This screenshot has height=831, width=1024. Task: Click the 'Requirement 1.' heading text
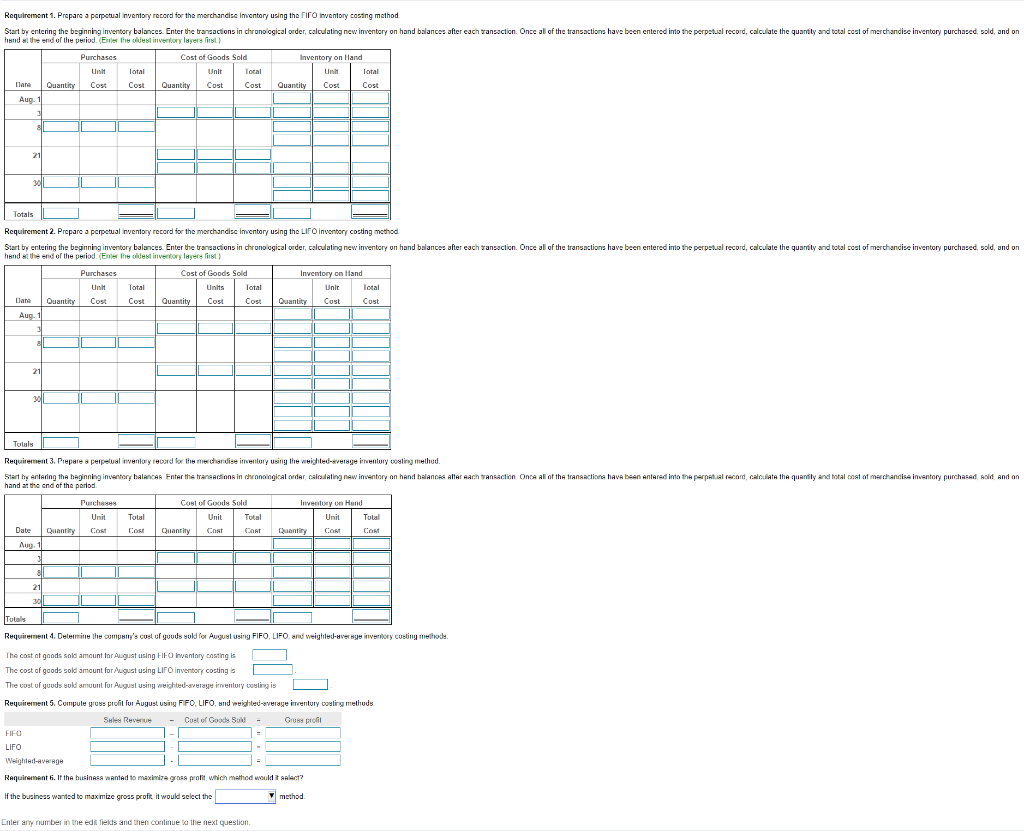coord(29,15)
